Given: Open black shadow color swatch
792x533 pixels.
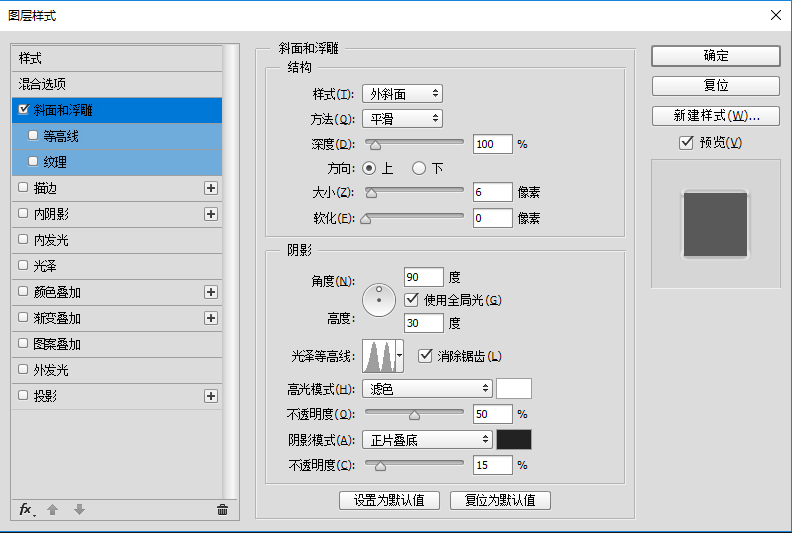Looking at the screenshot, I should tap(514, 440).
